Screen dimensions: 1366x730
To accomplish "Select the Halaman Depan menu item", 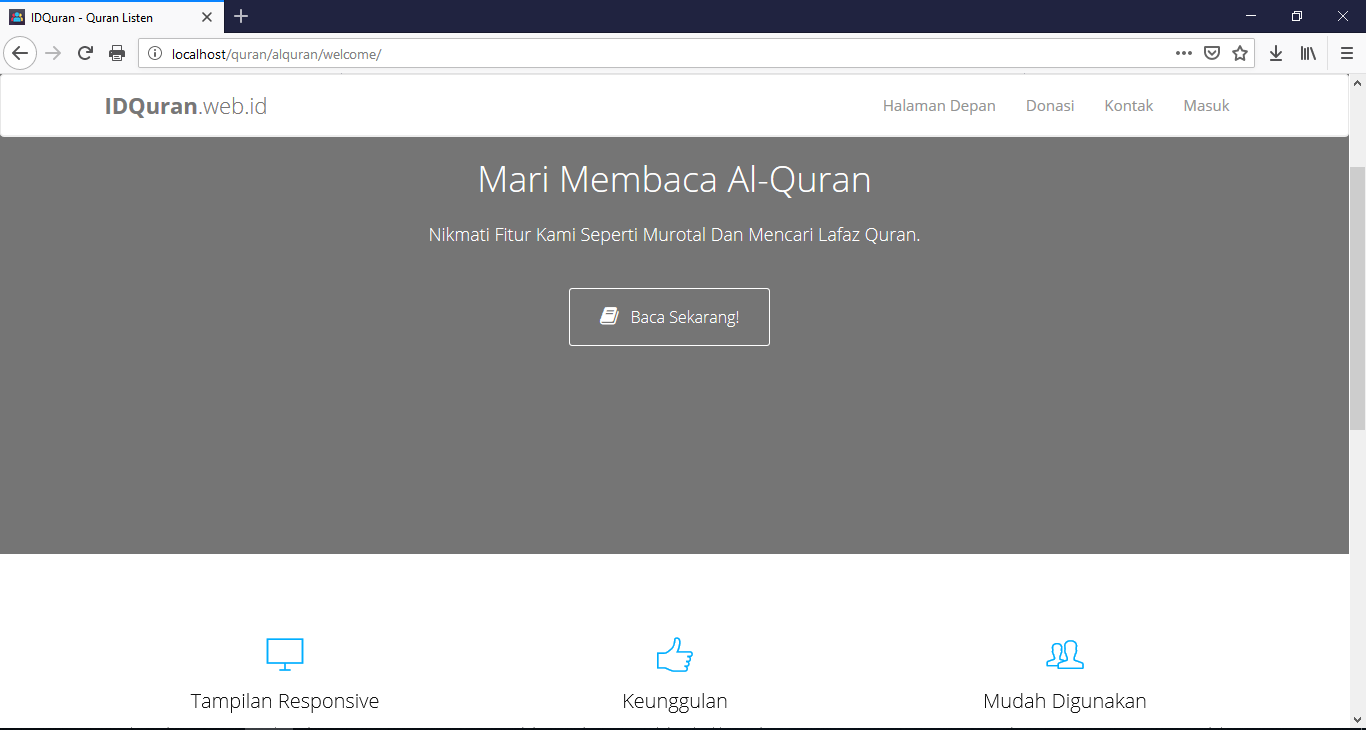I will tap(938, 105).
